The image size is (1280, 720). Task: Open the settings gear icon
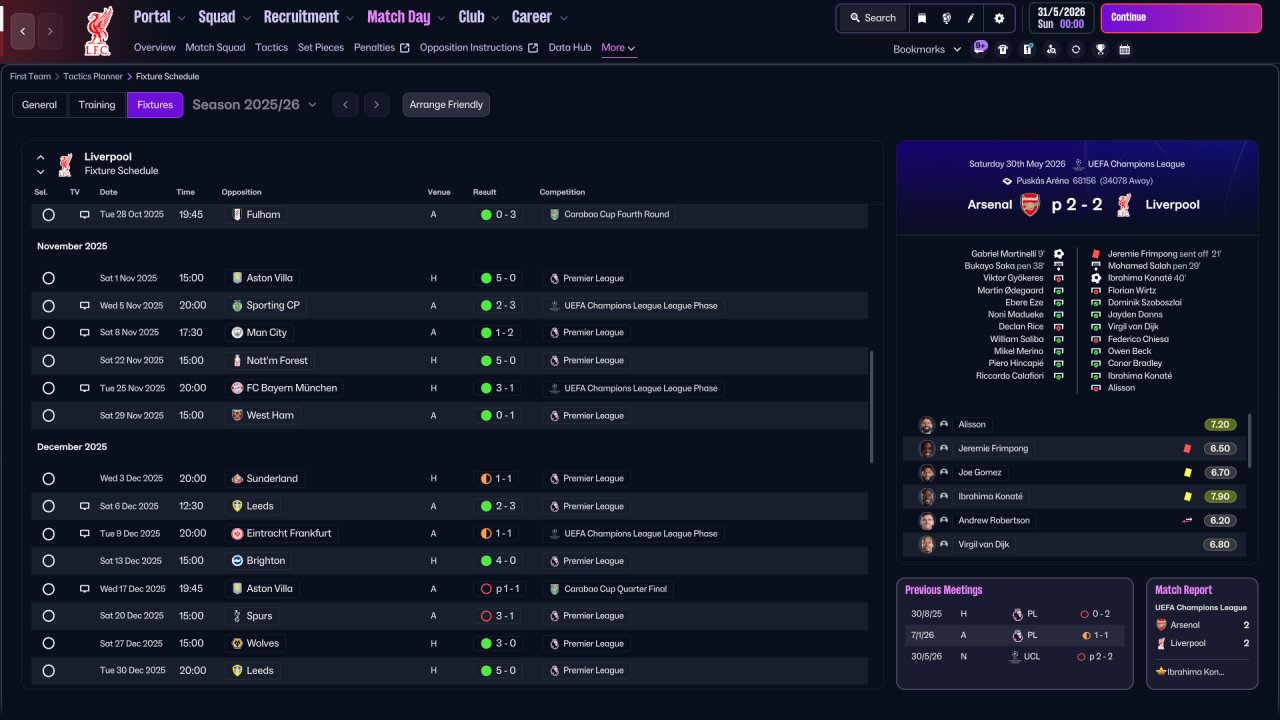(999, 18)
